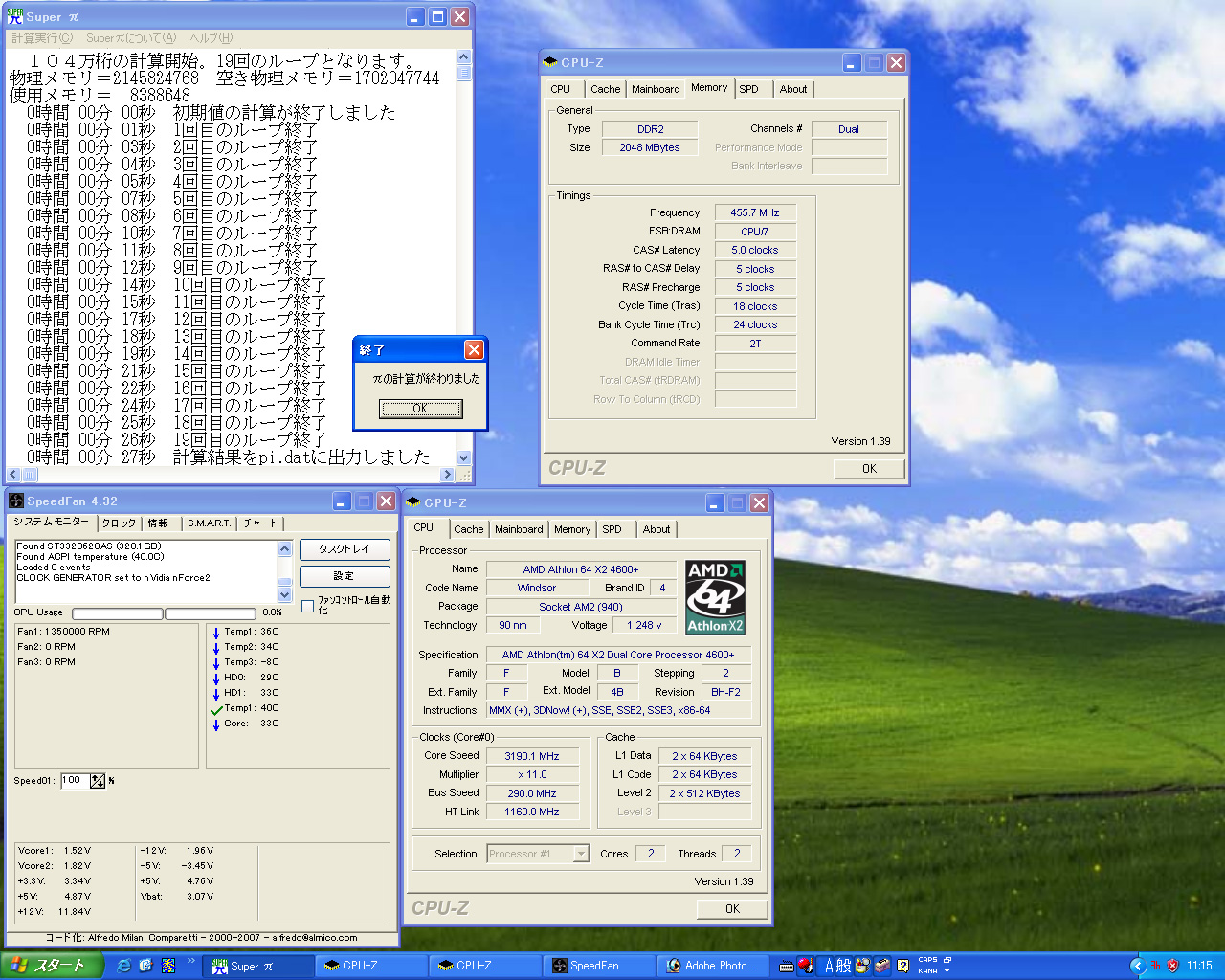Select the S.M.A.R.T. tab in SpeedFan
This screenshot has width=1225, height=980.
tap(210, 523)
